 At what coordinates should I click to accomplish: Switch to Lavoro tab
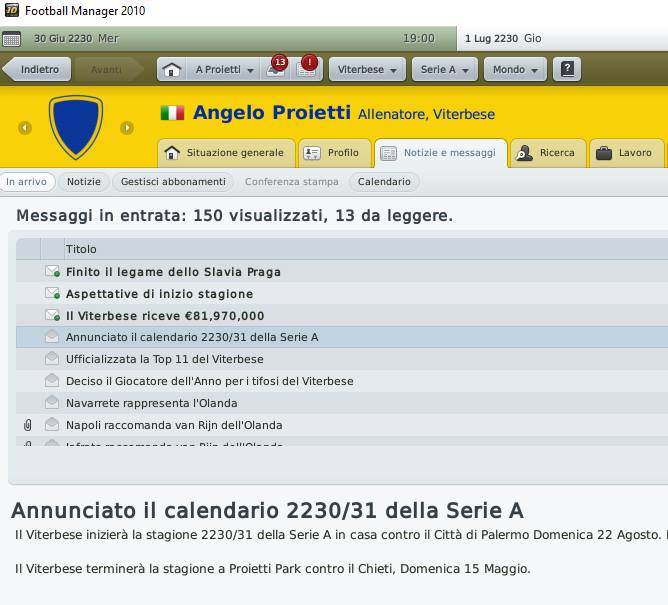[626, 153]
